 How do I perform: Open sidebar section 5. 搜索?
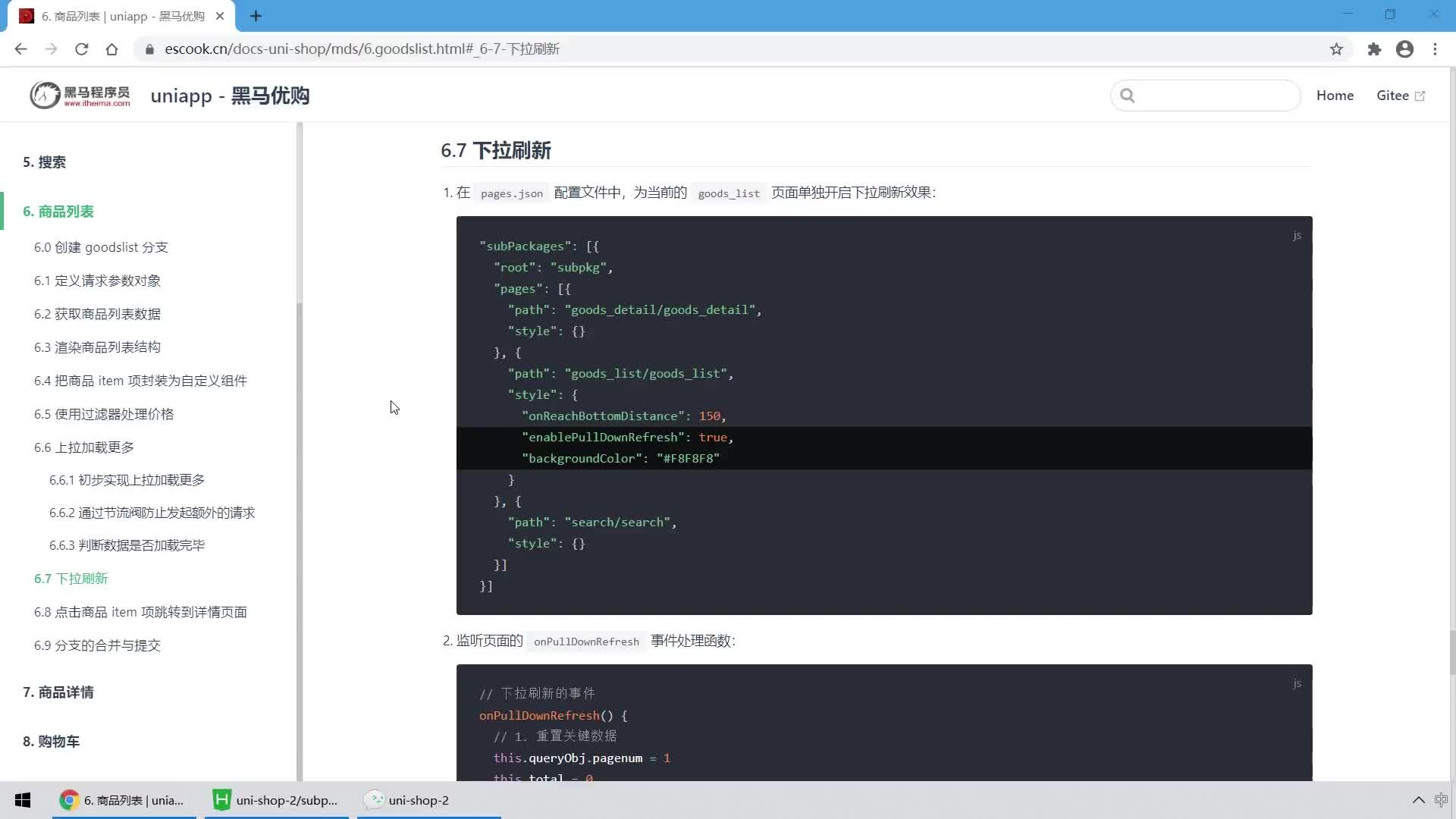44,162
